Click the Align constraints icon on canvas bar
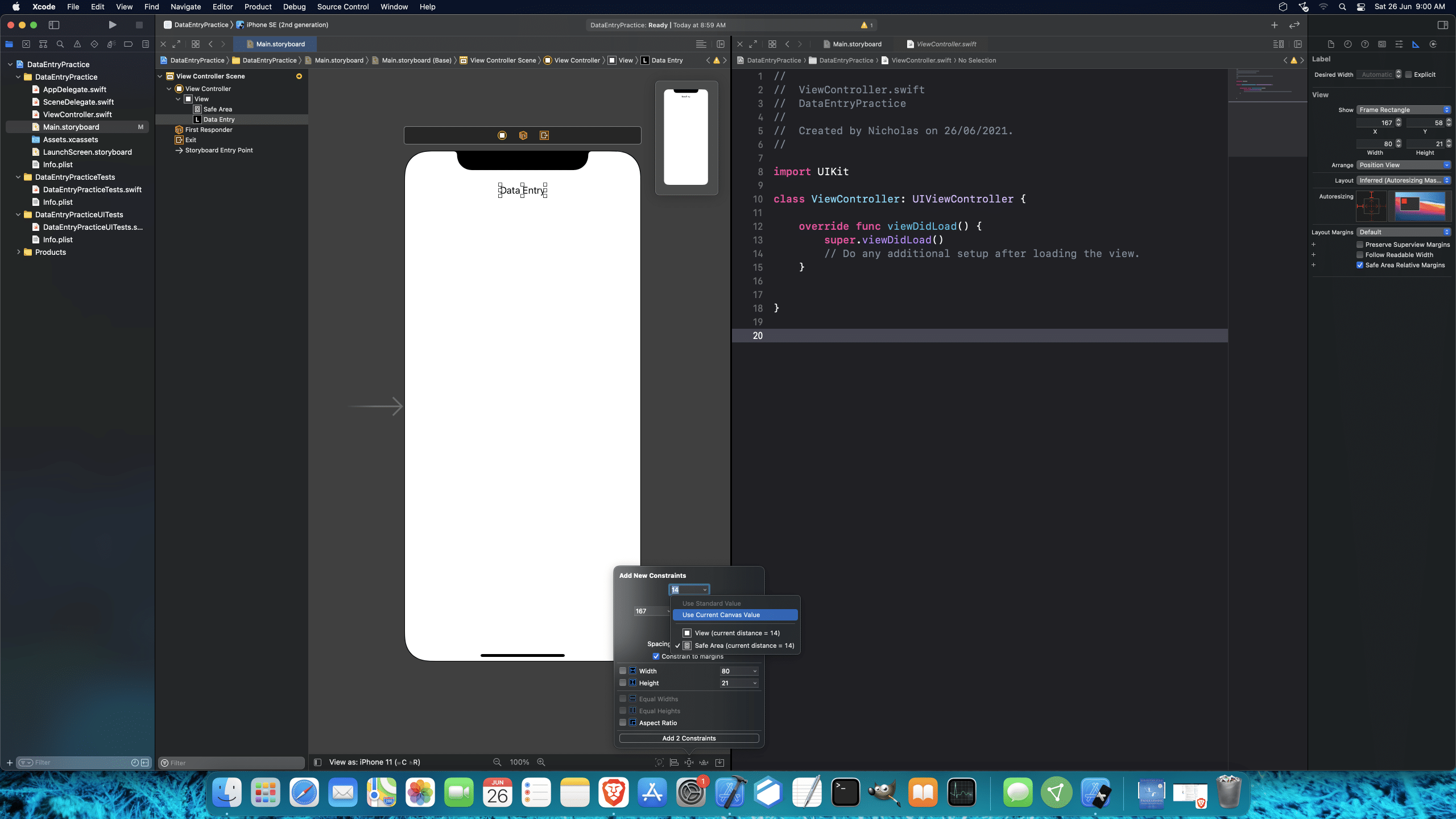The image size is (1456, 819). (674, 762)
